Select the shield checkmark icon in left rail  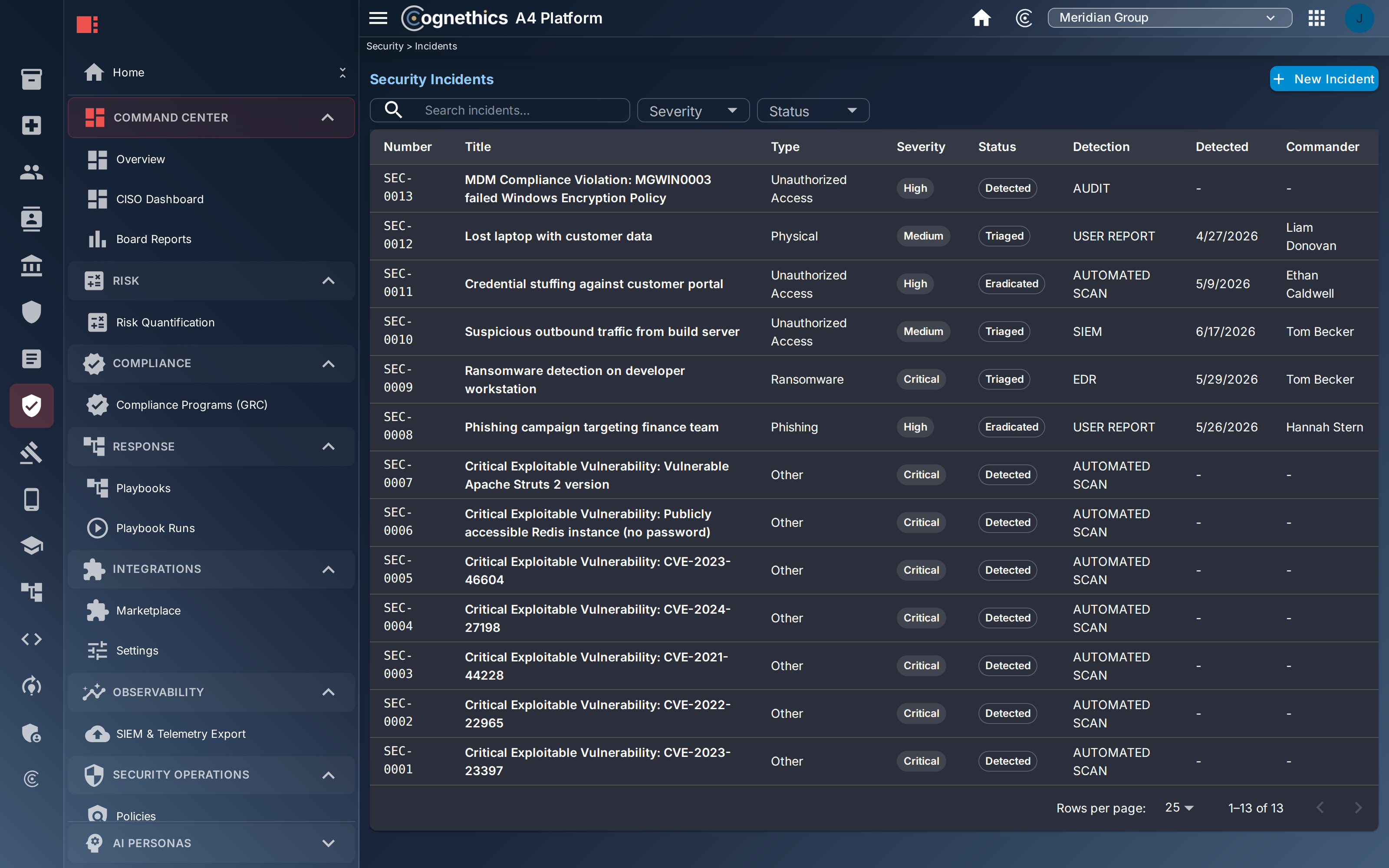(32, 405)
